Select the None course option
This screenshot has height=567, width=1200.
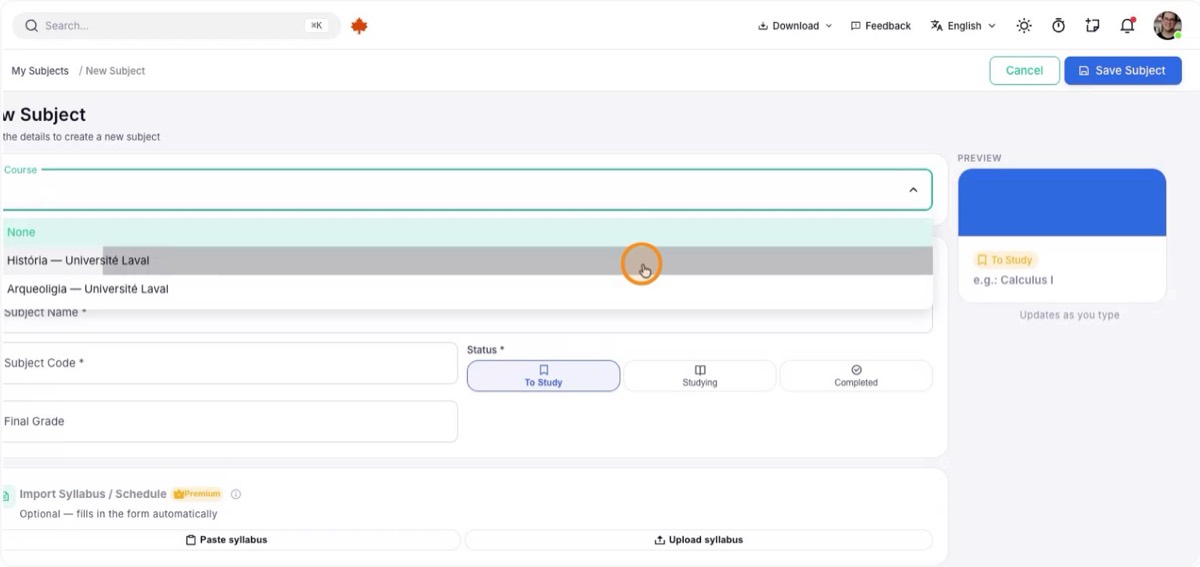point(467,232)
